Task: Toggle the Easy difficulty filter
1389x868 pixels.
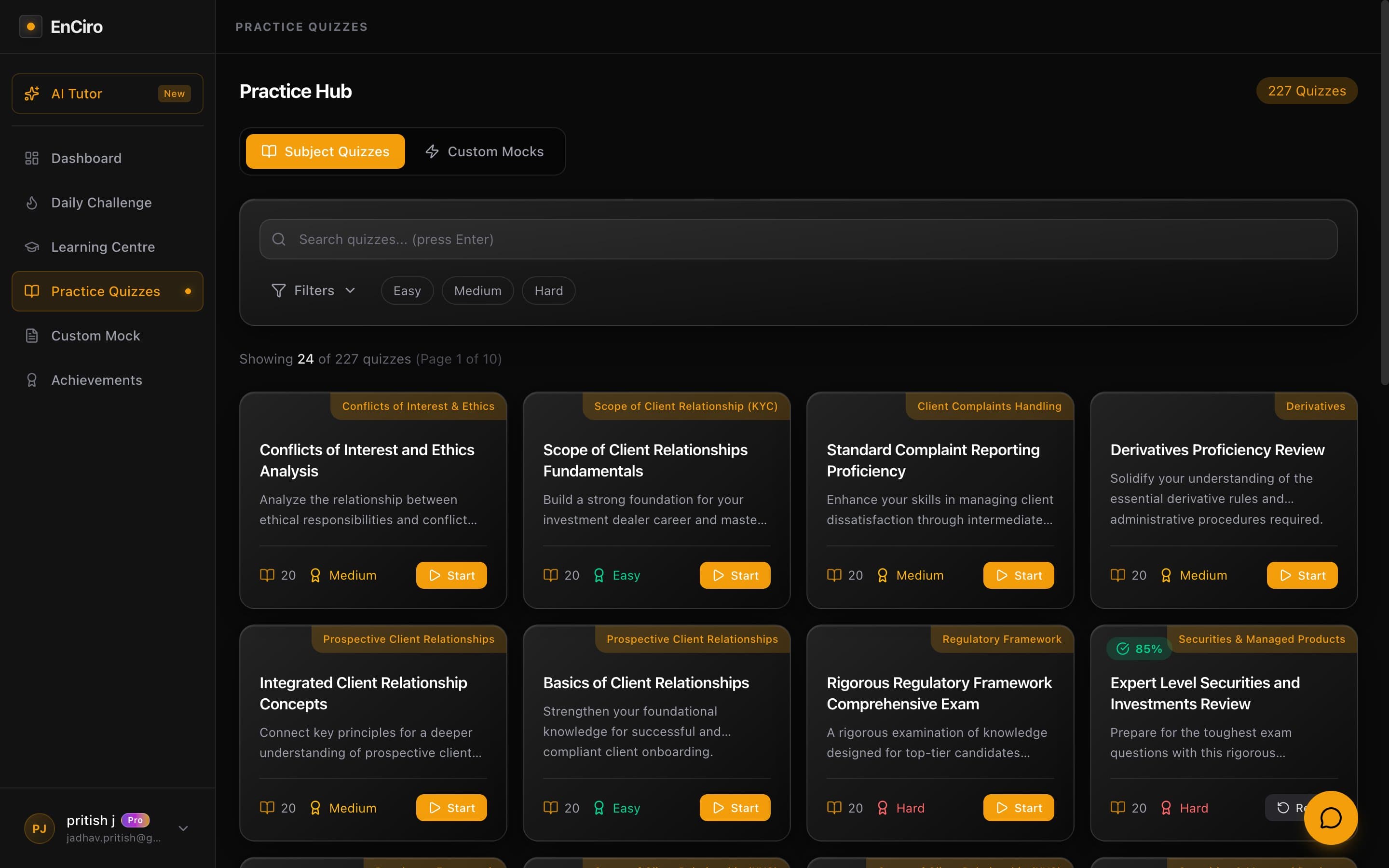Action: tap(407, 290)
